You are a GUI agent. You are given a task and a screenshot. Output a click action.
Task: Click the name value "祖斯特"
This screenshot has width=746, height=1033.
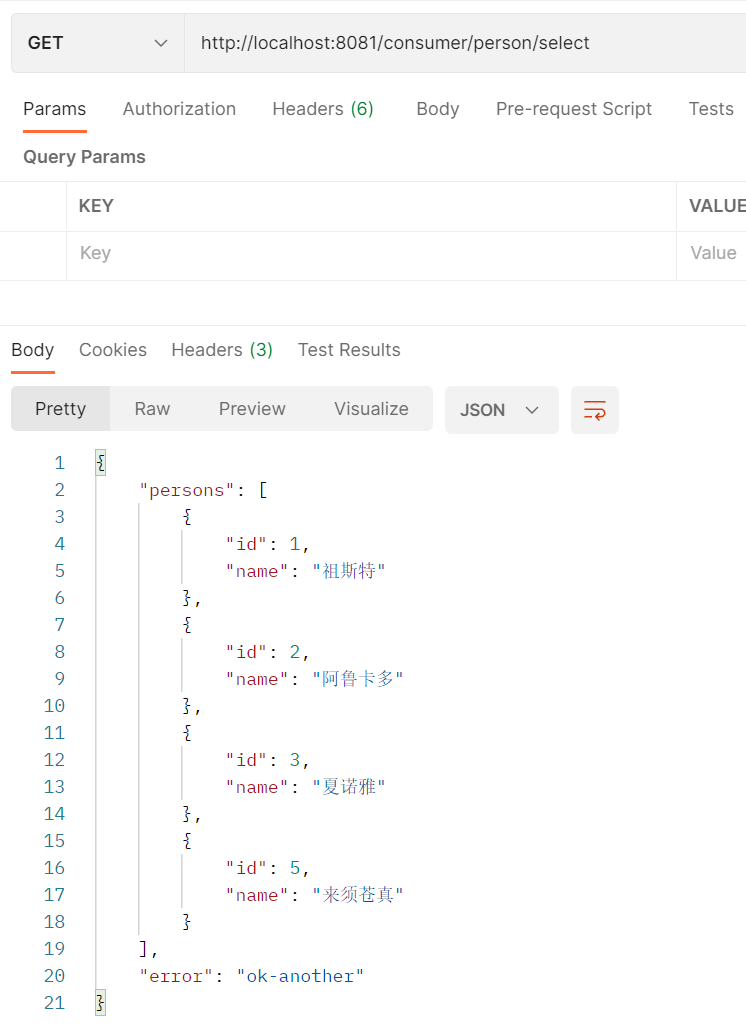point(349,571)
